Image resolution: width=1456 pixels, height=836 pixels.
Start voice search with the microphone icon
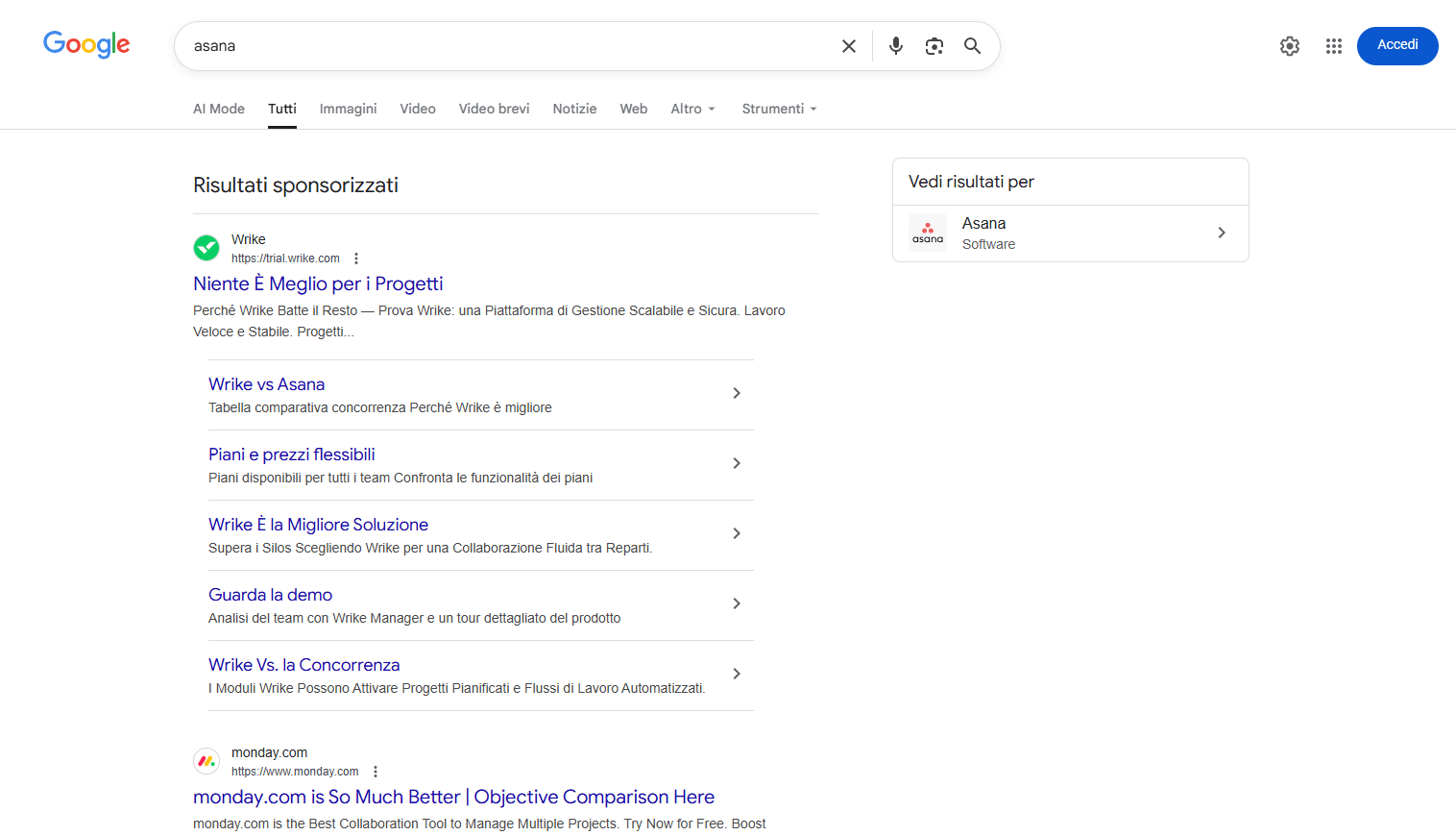[896, 46]
